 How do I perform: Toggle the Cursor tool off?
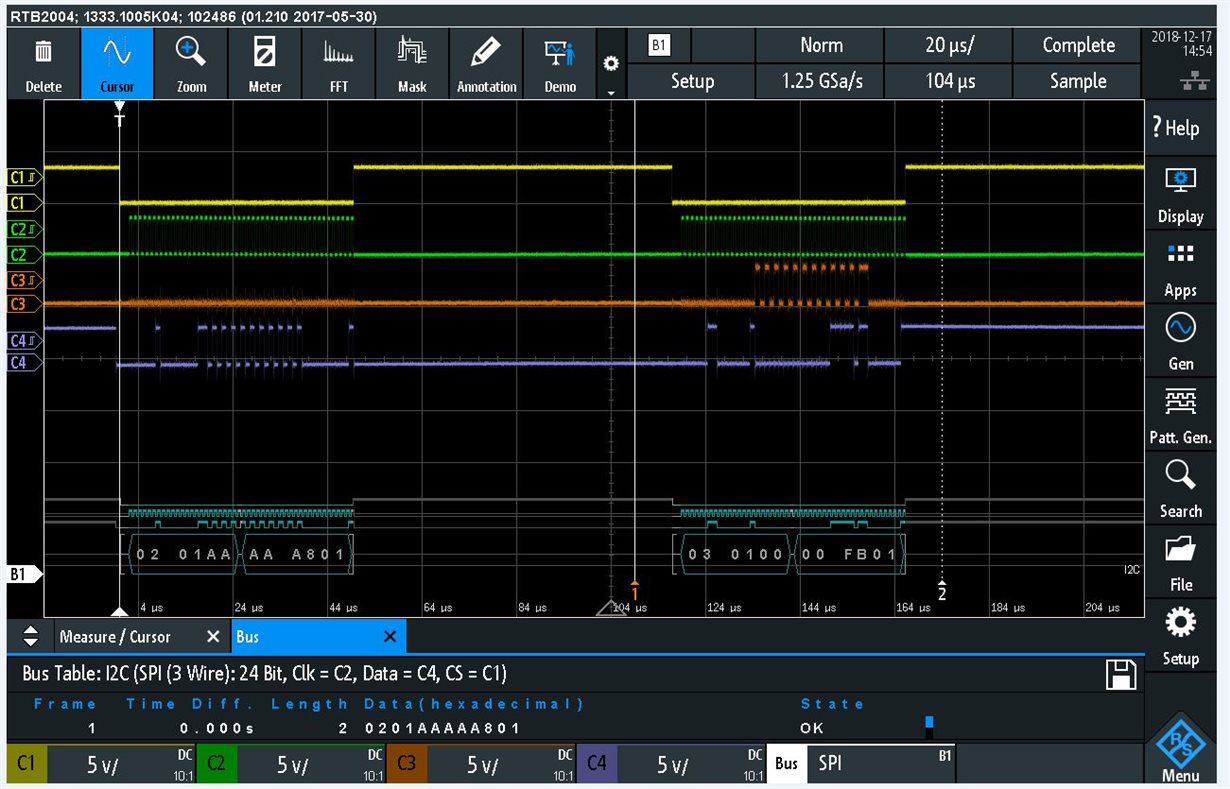coord(117,63)
